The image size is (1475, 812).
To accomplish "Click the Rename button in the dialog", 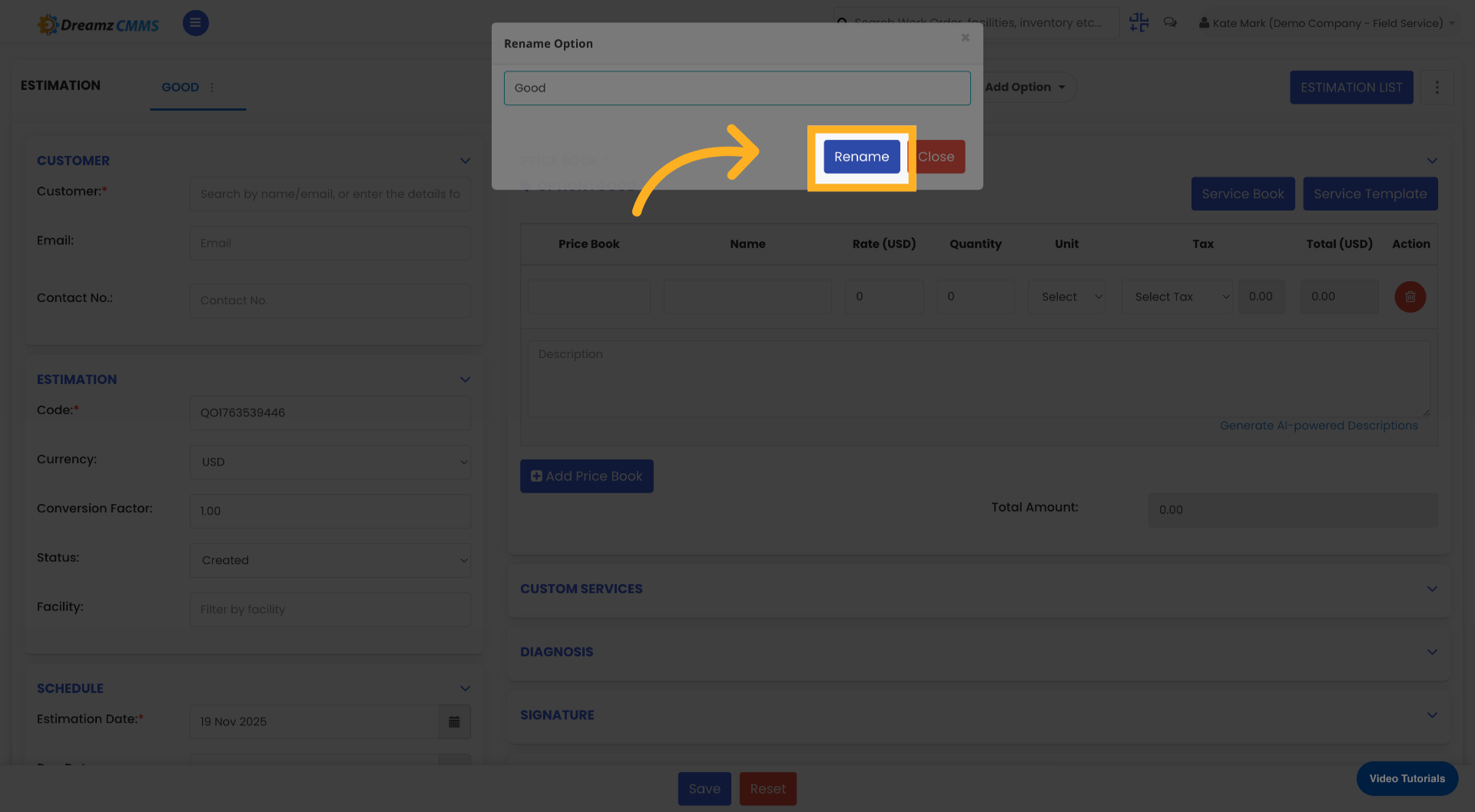I will pos(861,156).
